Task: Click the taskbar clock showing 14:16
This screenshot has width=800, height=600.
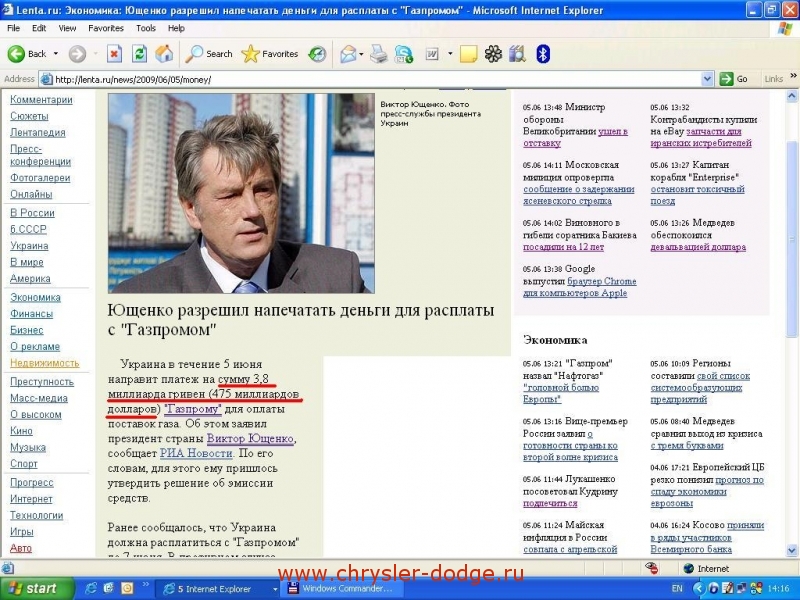Action: [779, 589]
